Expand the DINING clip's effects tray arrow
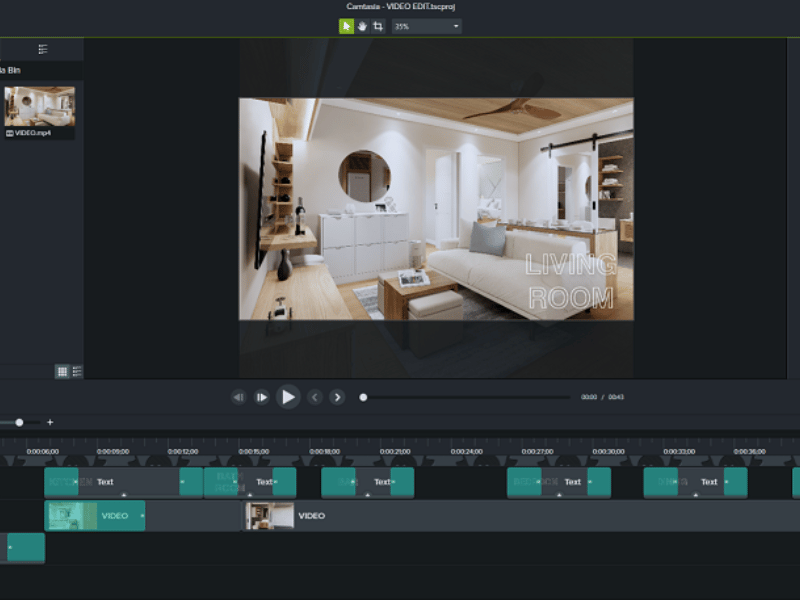Screen dimensions: 800x600 tap(696, 495)
